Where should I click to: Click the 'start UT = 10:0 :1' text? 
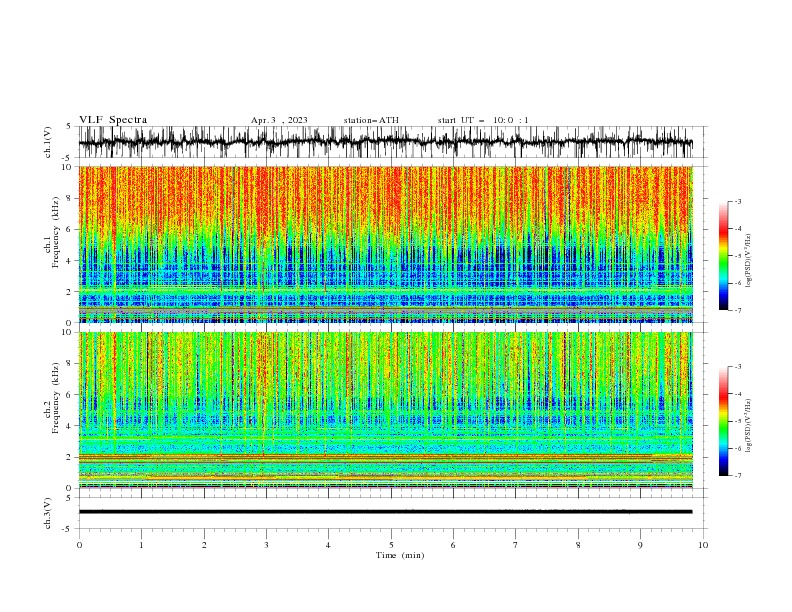pos(483,120)
